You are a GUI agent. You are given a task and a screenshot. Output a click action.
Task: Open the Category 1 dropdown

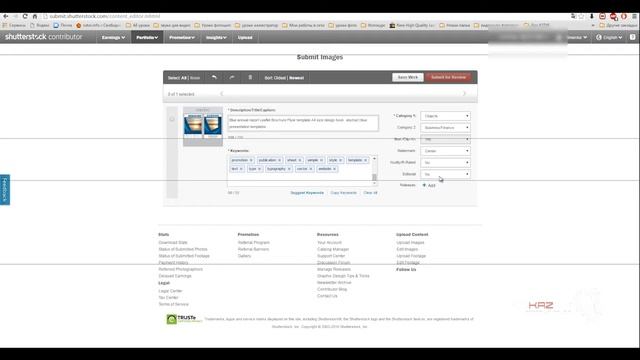click(x=445, y=116)
